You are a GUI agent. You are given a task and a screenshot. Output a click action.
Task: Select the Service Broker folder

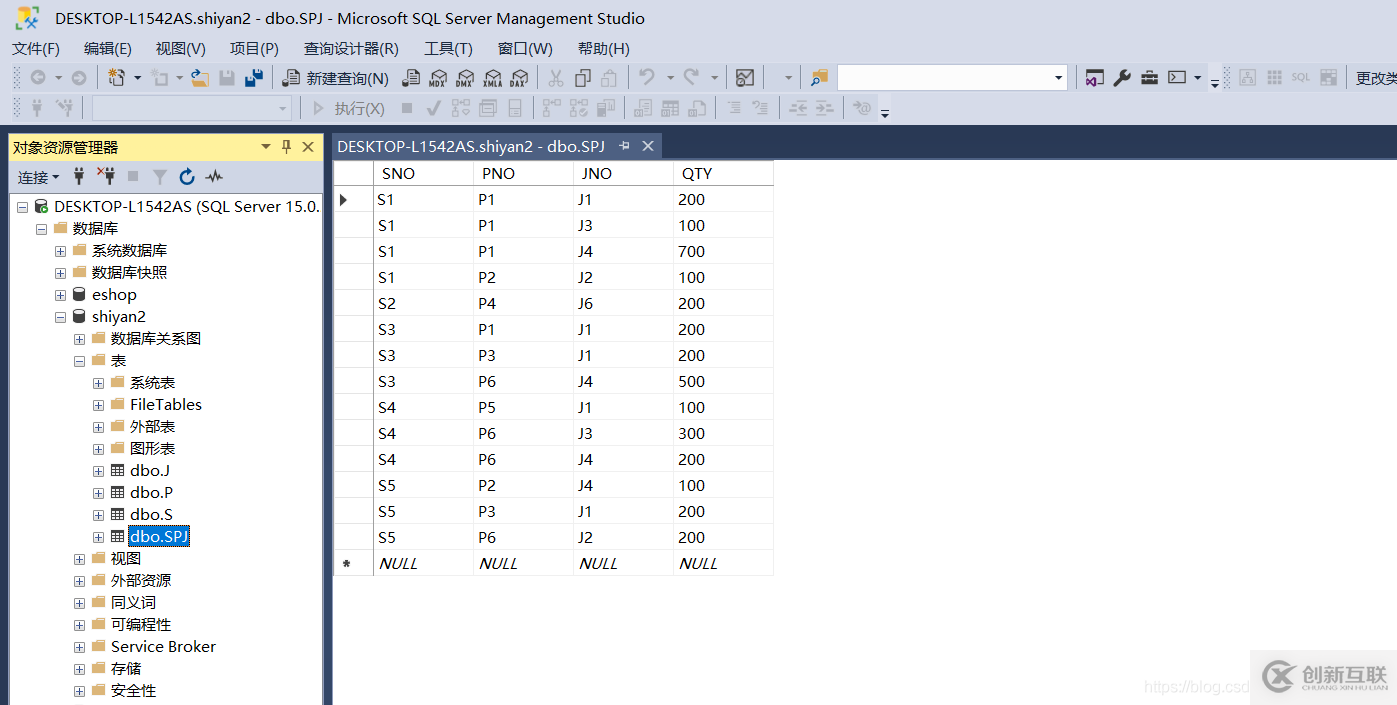(163, 646)
